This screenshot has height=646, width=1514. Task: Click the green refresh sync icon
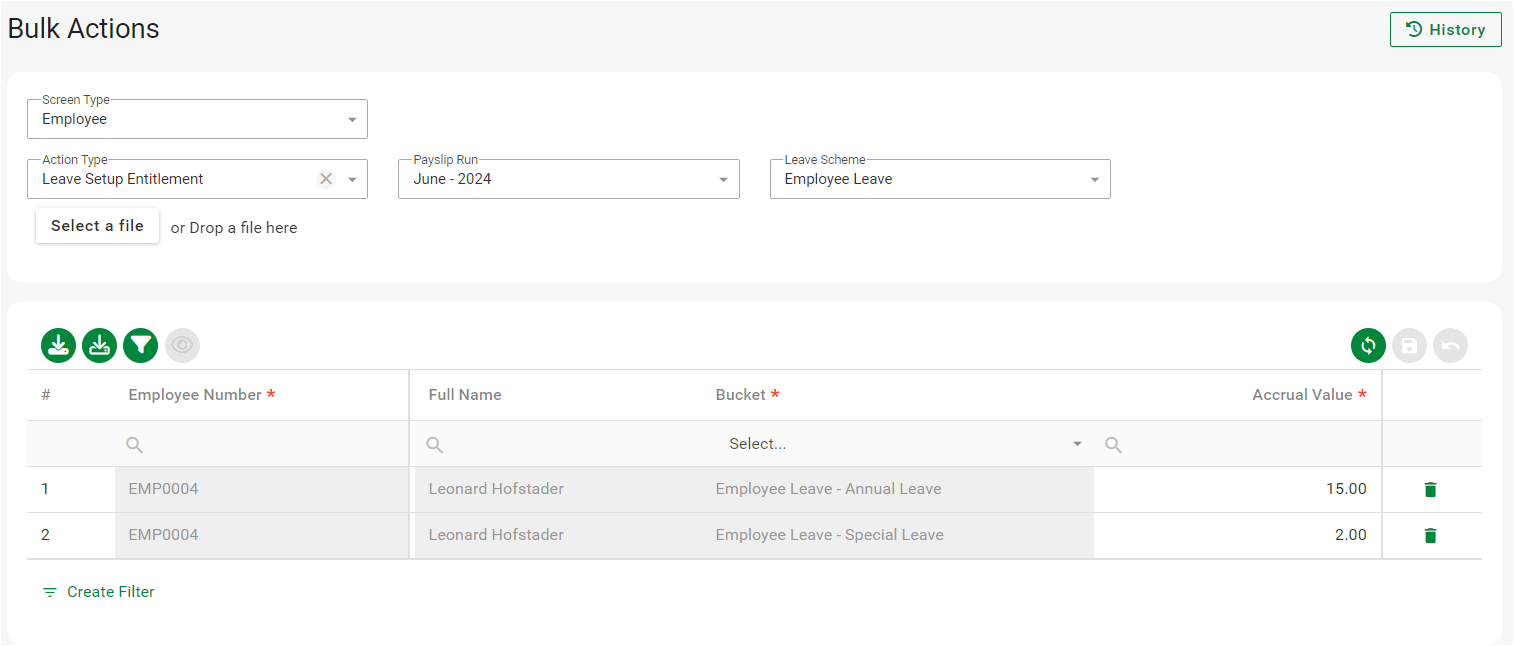tap(1368, 346)
